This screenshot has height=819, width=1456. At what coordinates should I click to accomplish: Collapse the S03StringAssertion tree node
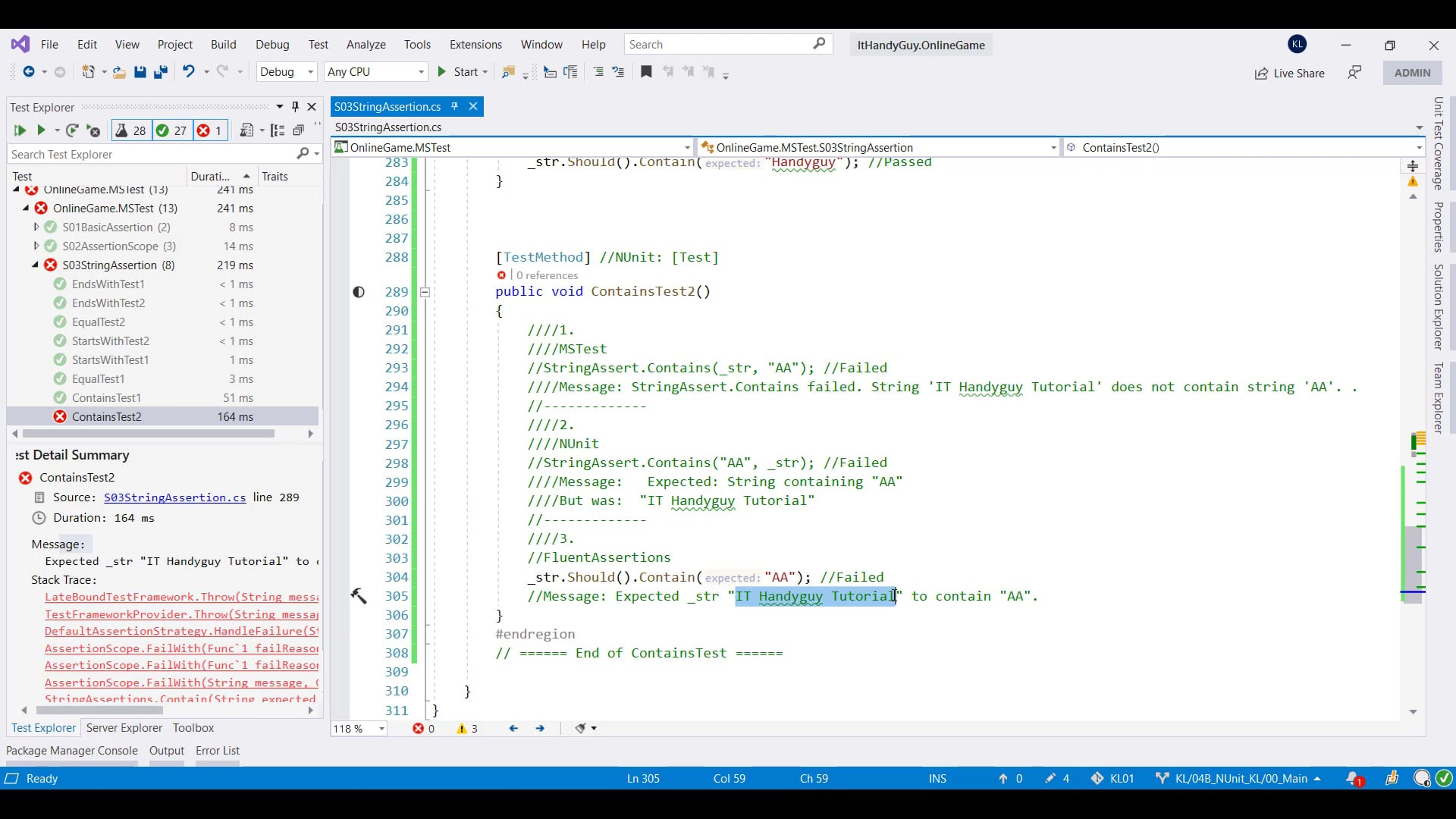[35, 265]
